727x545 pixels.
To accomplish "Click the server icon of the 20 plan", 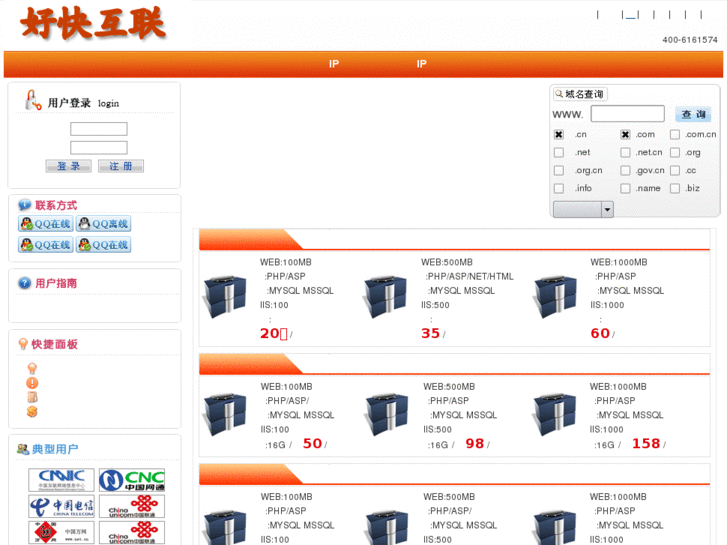I will coord(225,296).
